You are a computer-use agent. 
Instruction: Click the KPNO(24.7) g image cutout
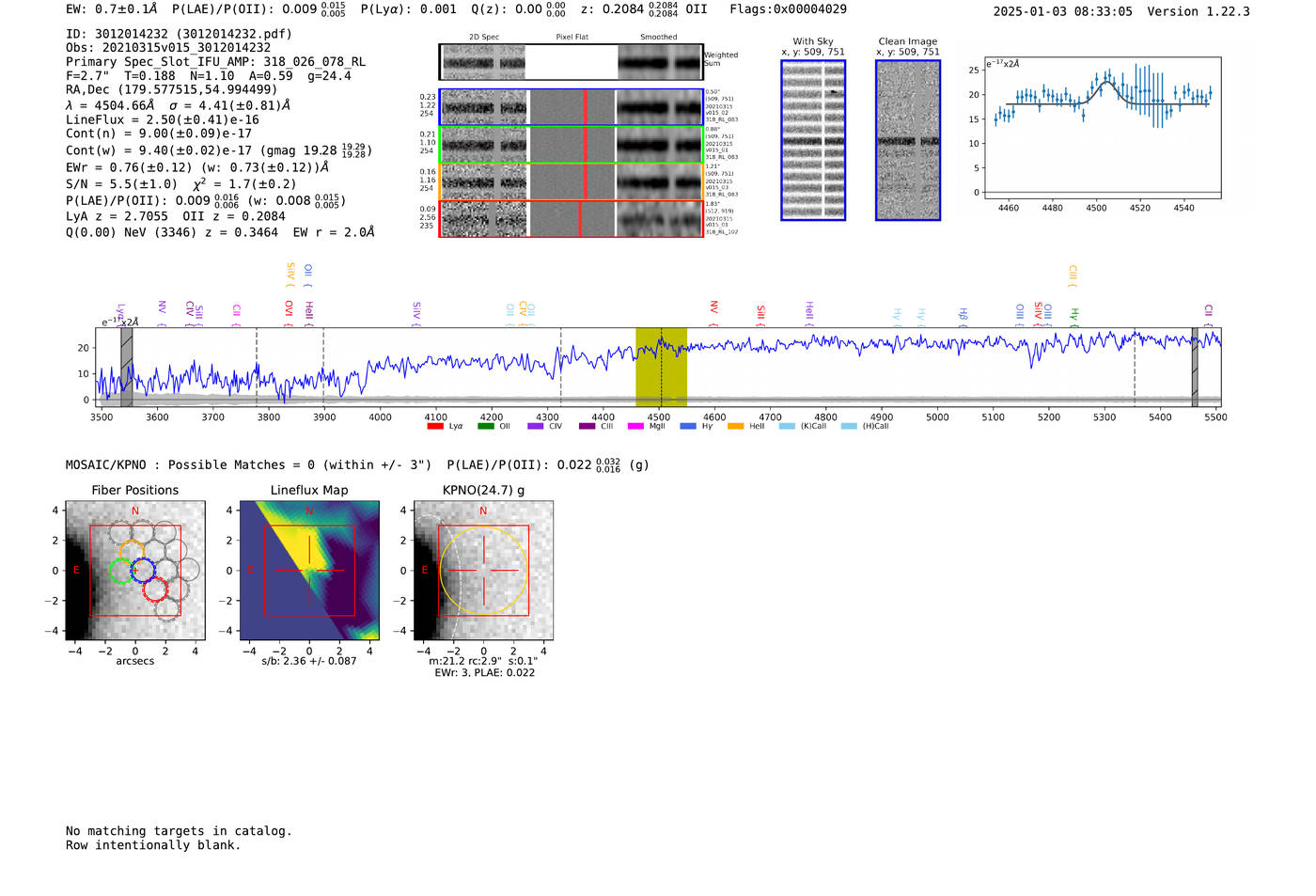coord(483,571)
